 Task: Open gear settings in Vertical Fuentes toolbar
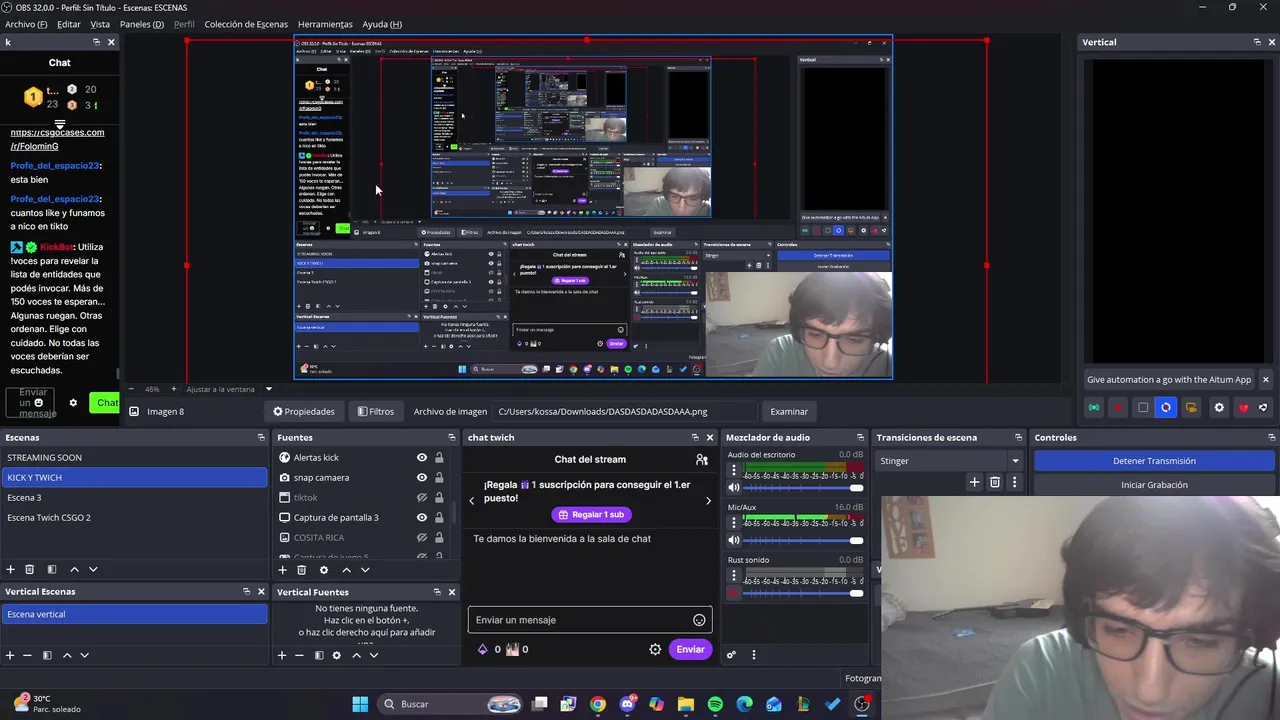[x=337, y=655]
